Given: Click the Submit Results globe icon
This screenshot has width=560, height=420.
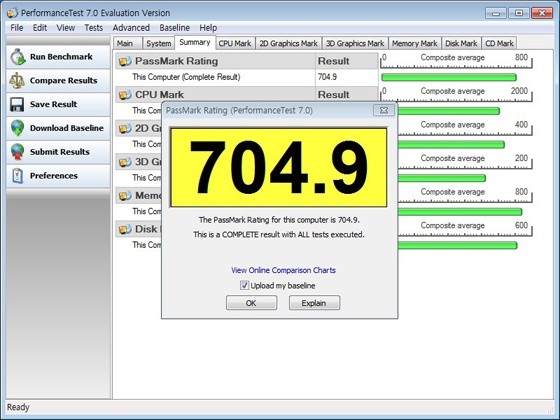Looking at the screenshot, I should 18,152.
